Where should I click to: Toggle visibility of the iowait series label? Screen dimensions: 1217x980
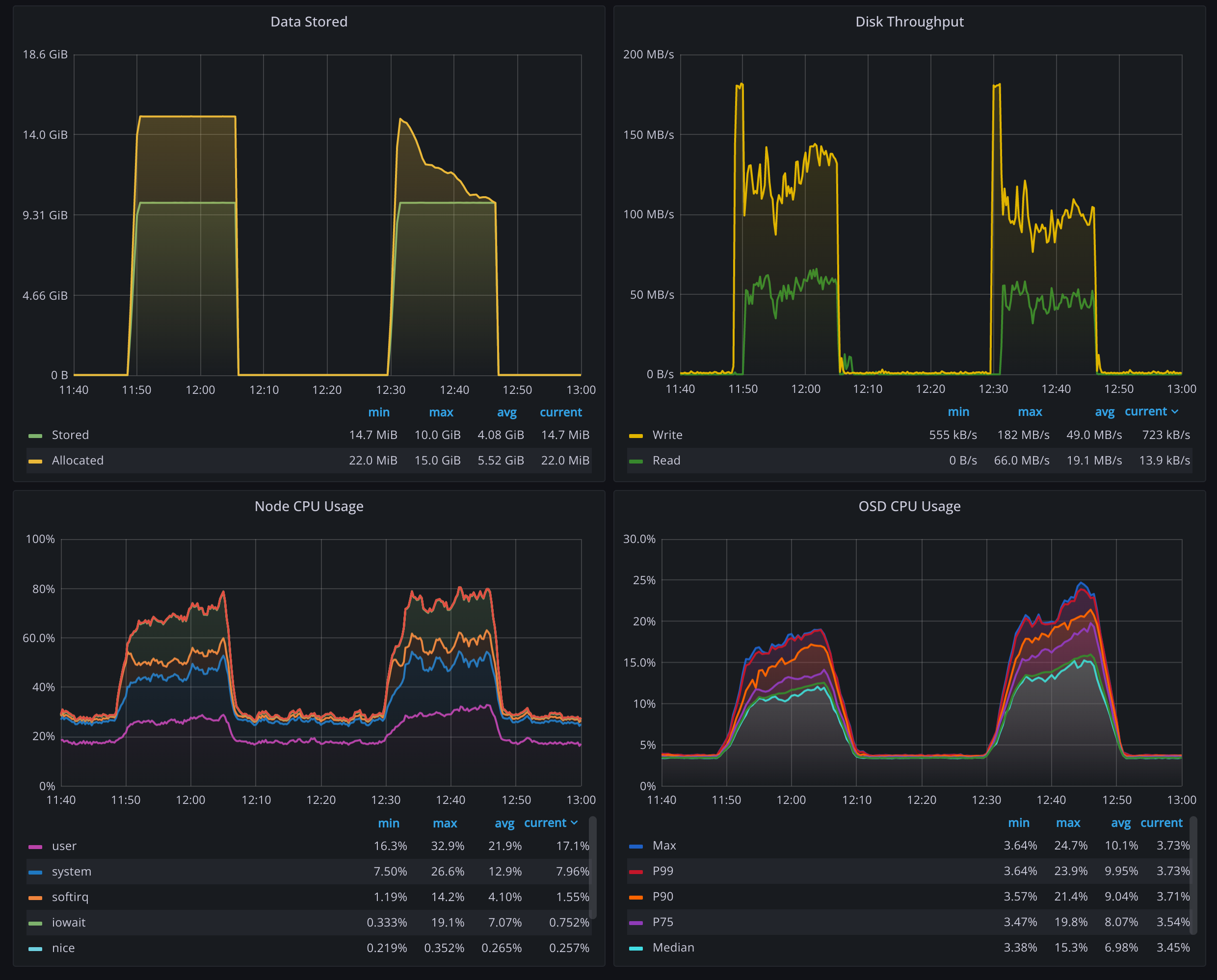pyautogui.click(x=68, y=923)
